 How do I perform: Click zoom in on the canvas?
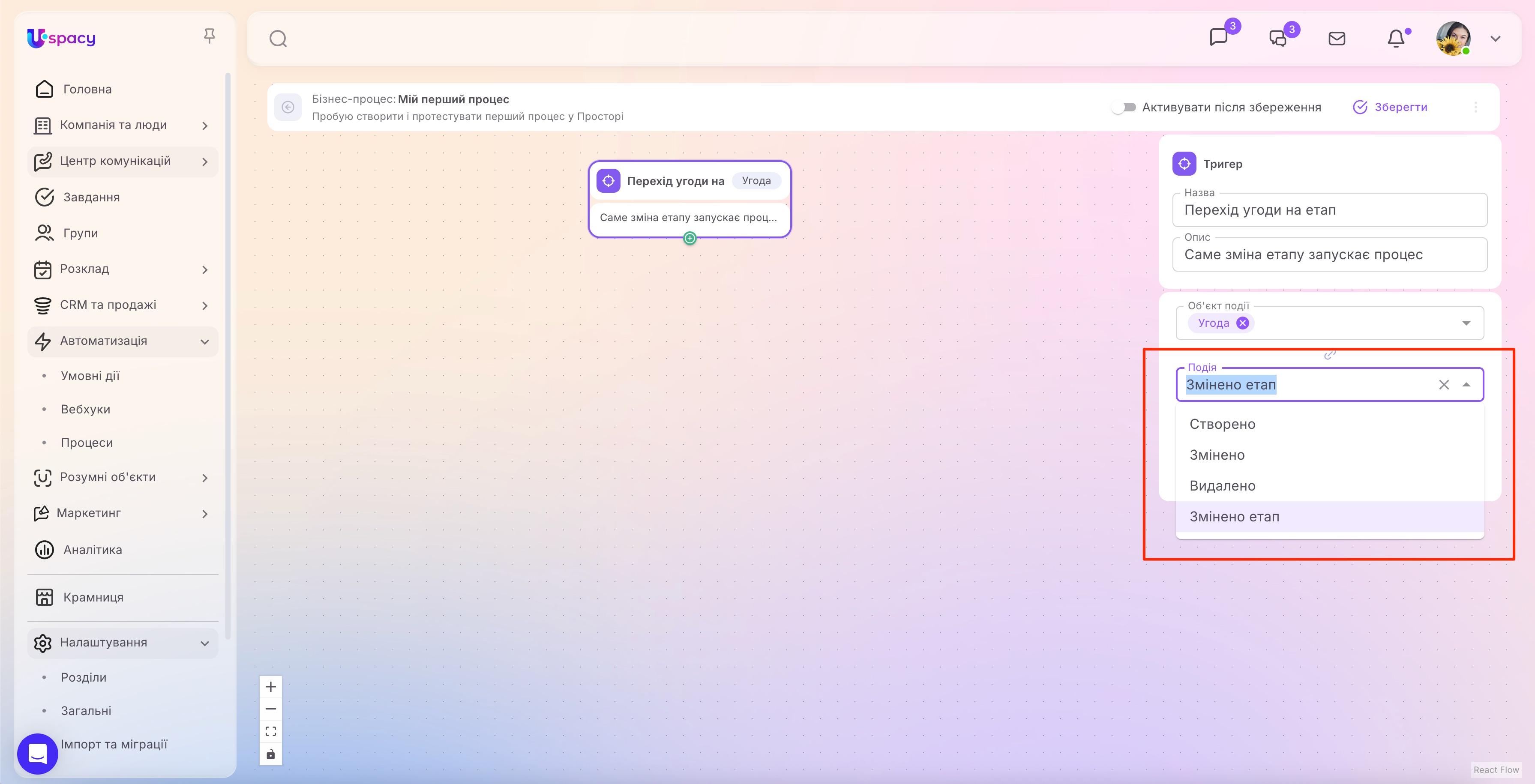coord(271,686)
